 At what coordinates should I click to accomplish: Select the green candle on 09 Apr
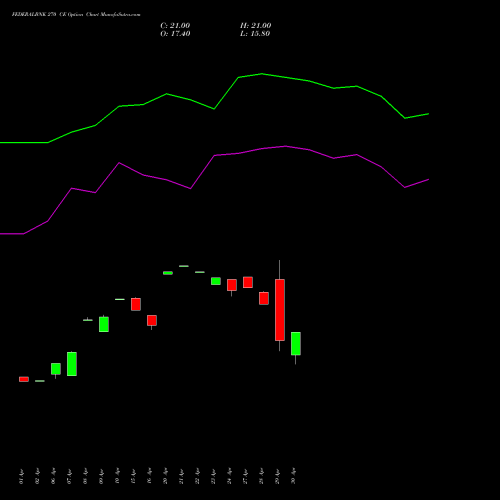(104, 324)
